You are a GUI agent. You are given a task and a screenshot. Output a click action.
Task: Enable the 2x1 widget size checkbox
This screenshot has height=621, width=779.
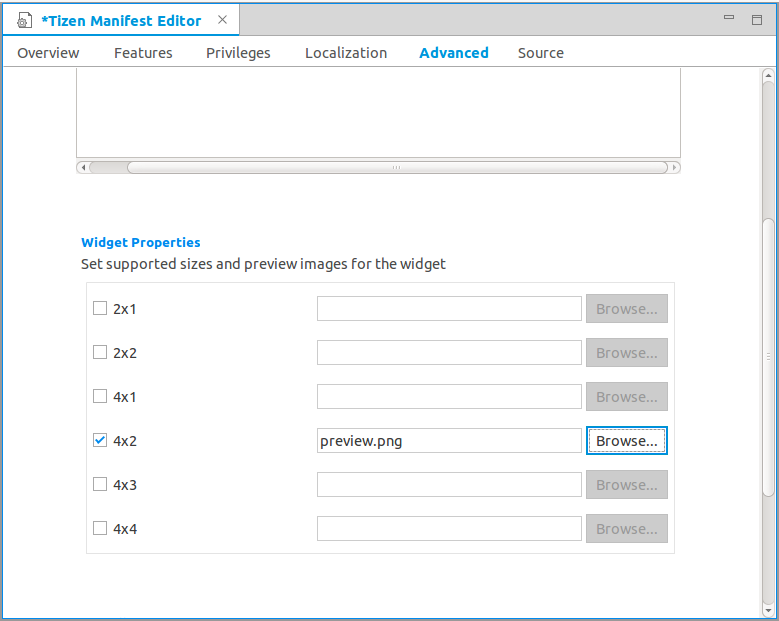(100, 308)
